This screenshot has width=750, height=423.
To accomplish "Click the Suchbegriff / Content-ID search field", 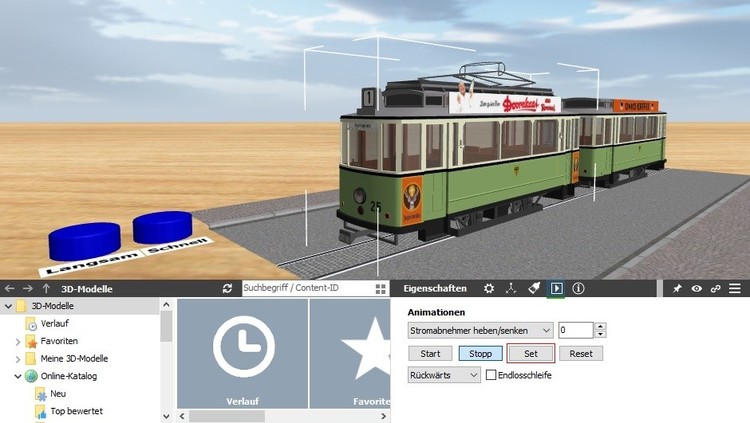I will (308, 288).
